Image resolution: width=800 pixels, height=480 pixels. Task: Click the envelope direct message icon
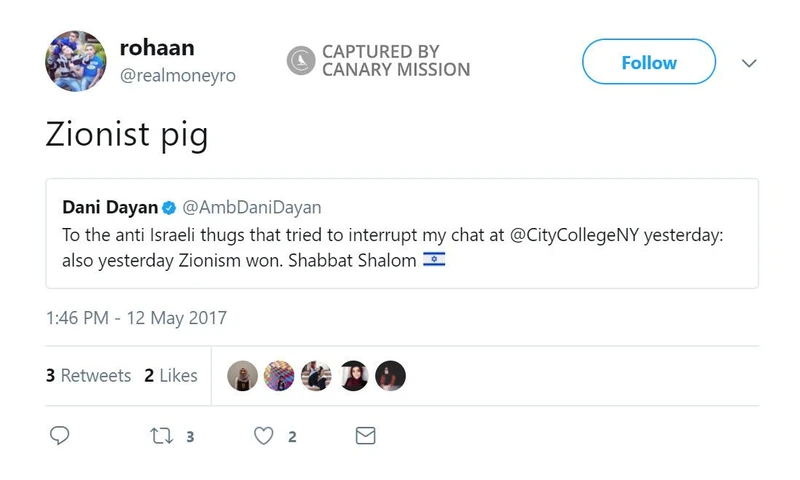pos(366,436)
